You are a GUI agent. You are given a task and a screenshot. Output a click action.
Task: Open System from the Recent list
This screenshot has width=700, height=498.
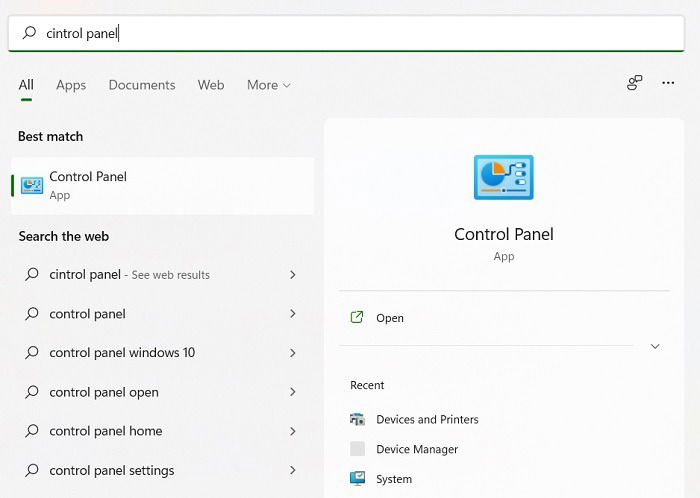tap(394, 479)
